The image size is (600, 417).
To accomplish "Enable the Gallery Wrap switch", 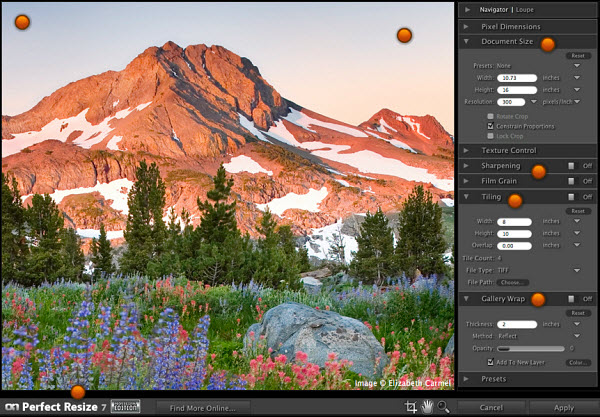I will coord(571,299).
